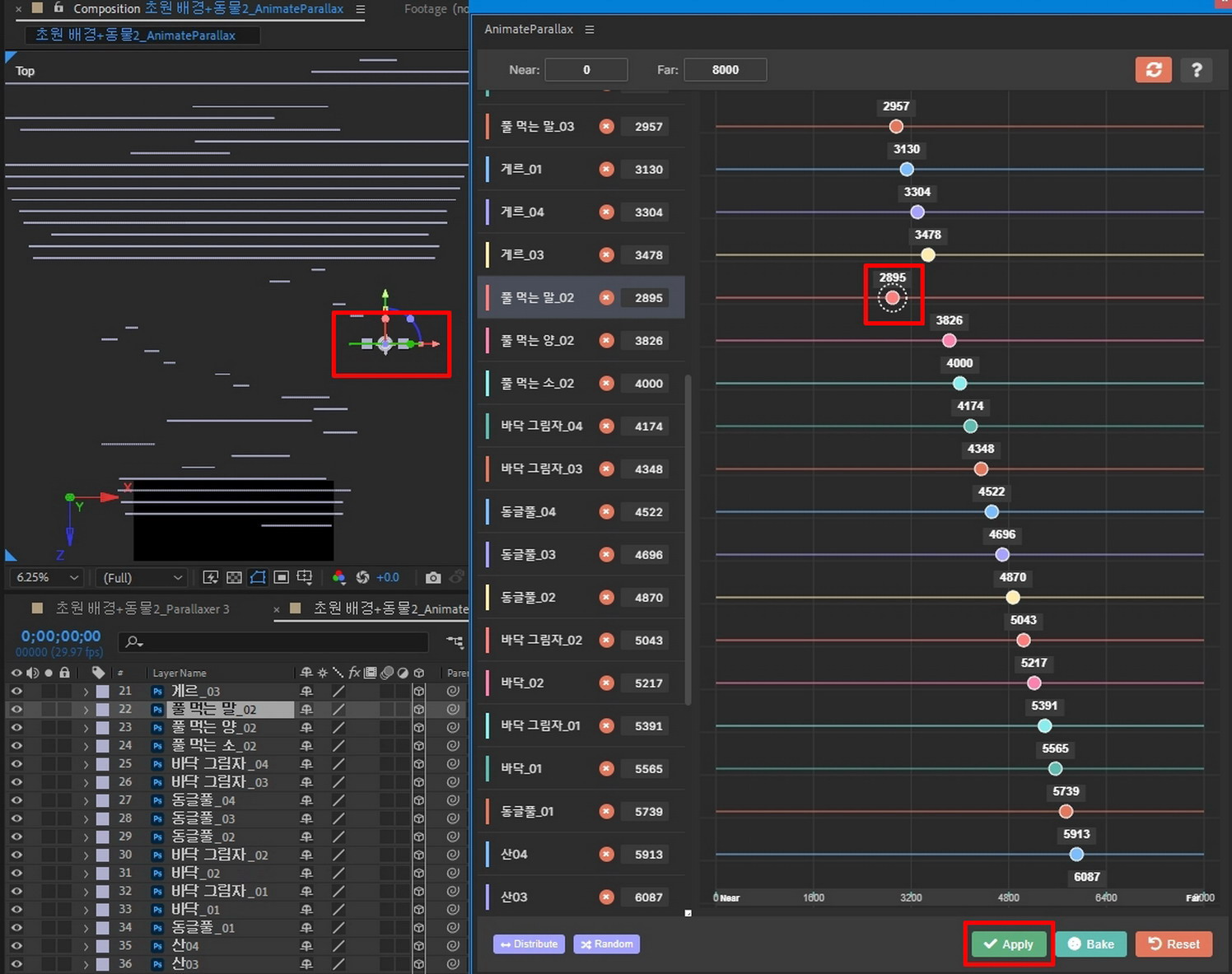Expand layer 33 바닥_01 properties
Viewport: 1232px width, 974px height.
coord(86,910)
